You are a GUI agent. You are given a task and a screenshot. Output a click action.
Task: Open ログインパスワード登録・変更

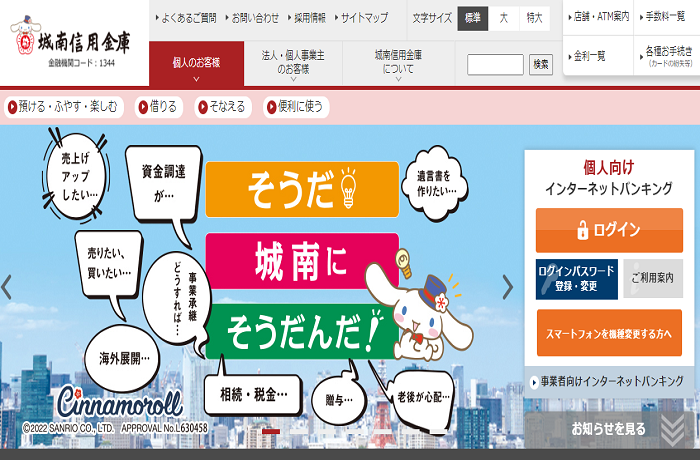click(577, 279)
